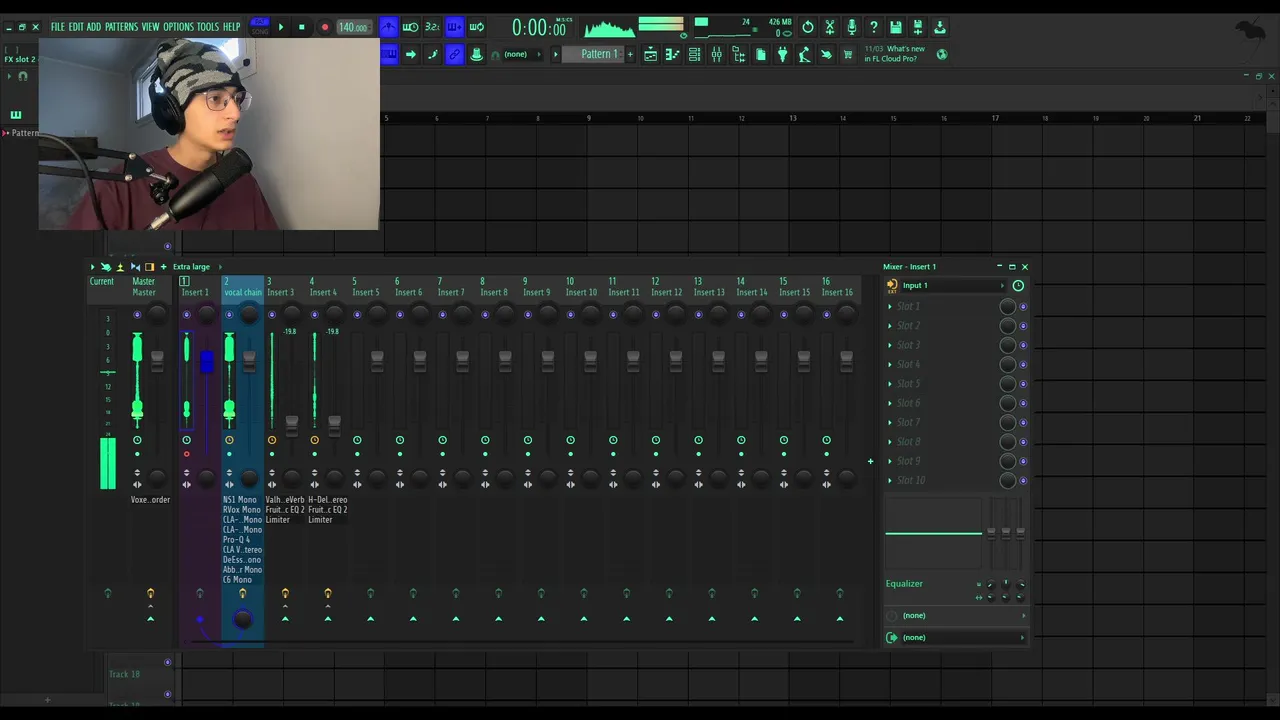Toggle loop recording
1280x720 pixels.
point(477,27)
